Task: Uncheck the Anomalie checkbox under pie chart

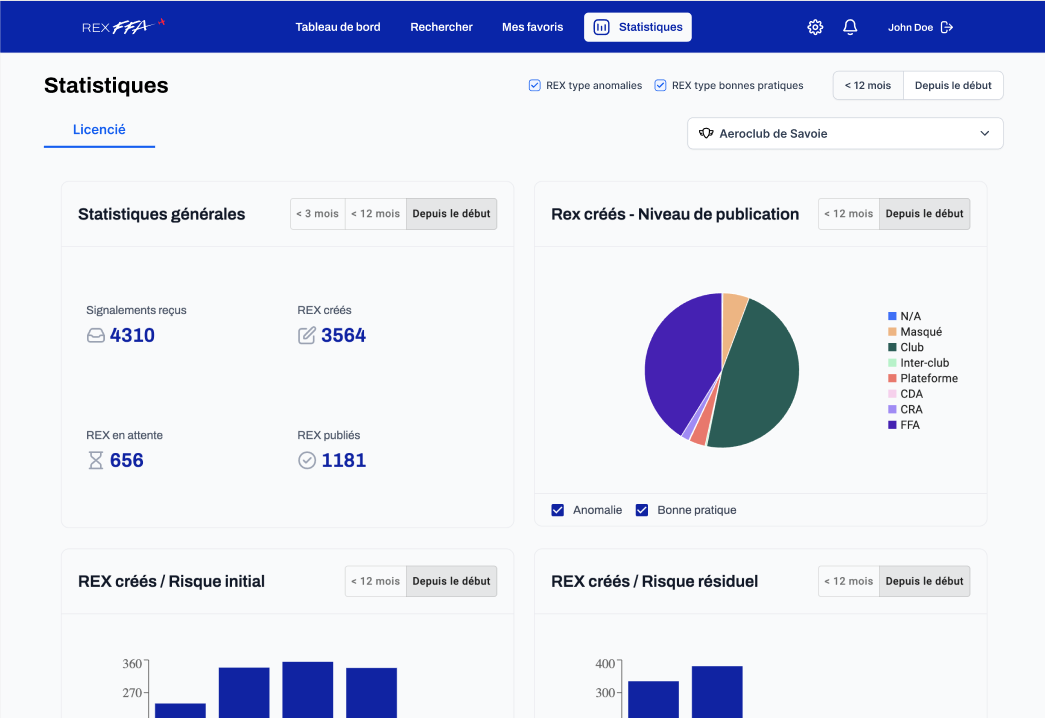Action: pos(558,510)
